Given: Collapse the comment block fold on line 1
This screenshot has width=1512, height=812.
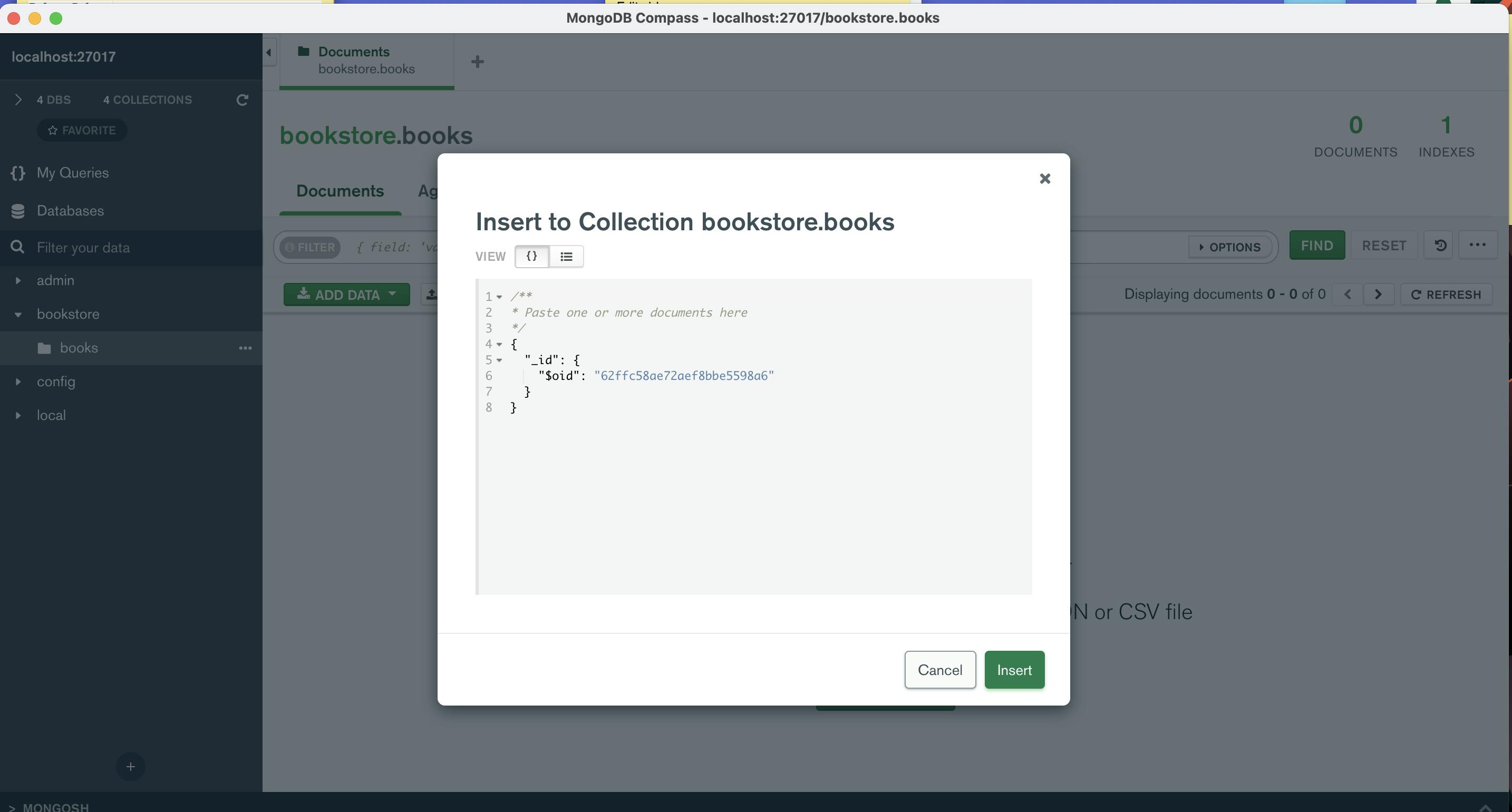Looking at the screenshot, I should pos(499,297).
